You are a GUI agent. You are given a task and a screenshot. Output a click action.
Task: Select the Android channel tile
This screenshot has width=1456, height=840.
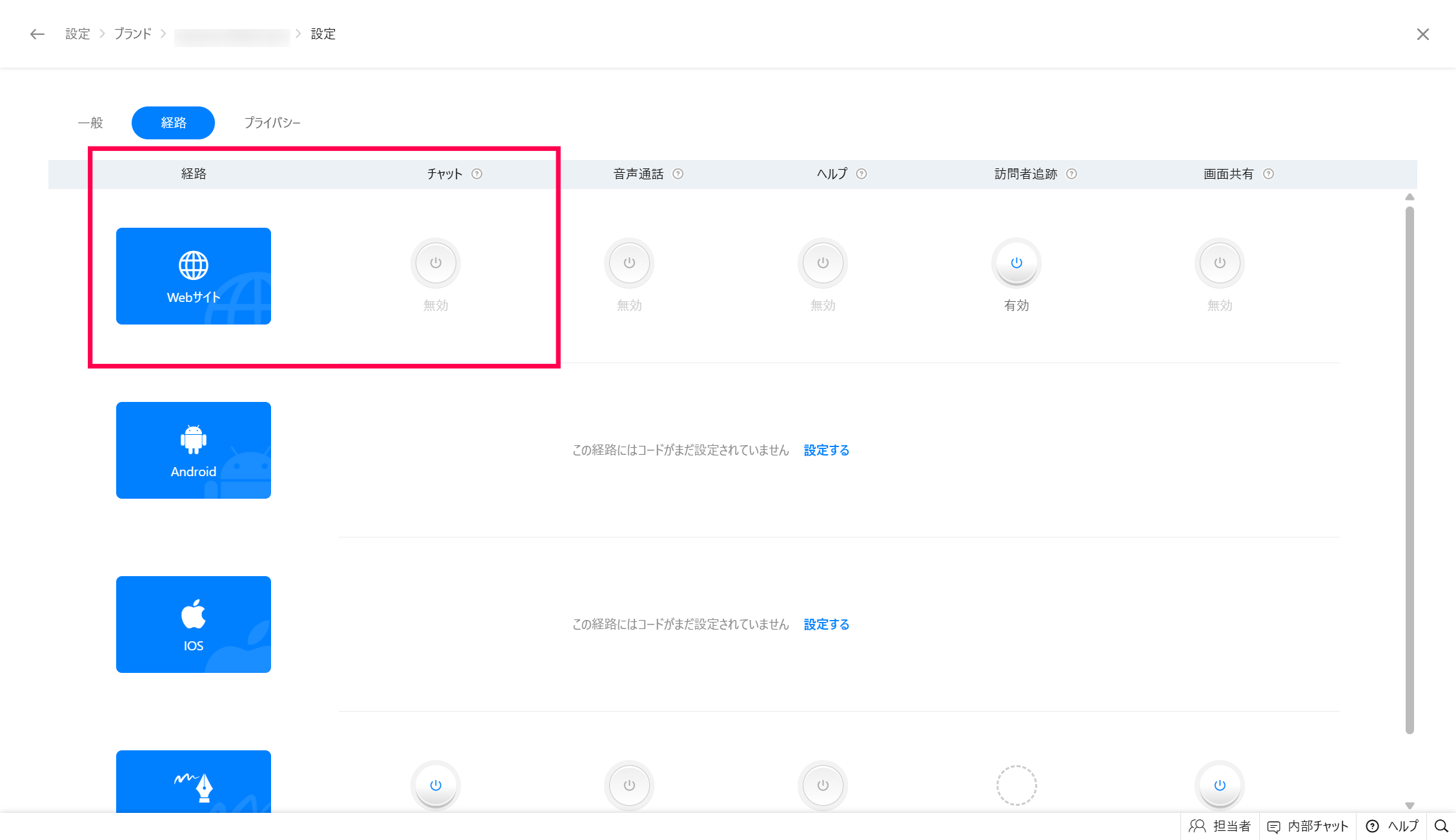[194, 450]
